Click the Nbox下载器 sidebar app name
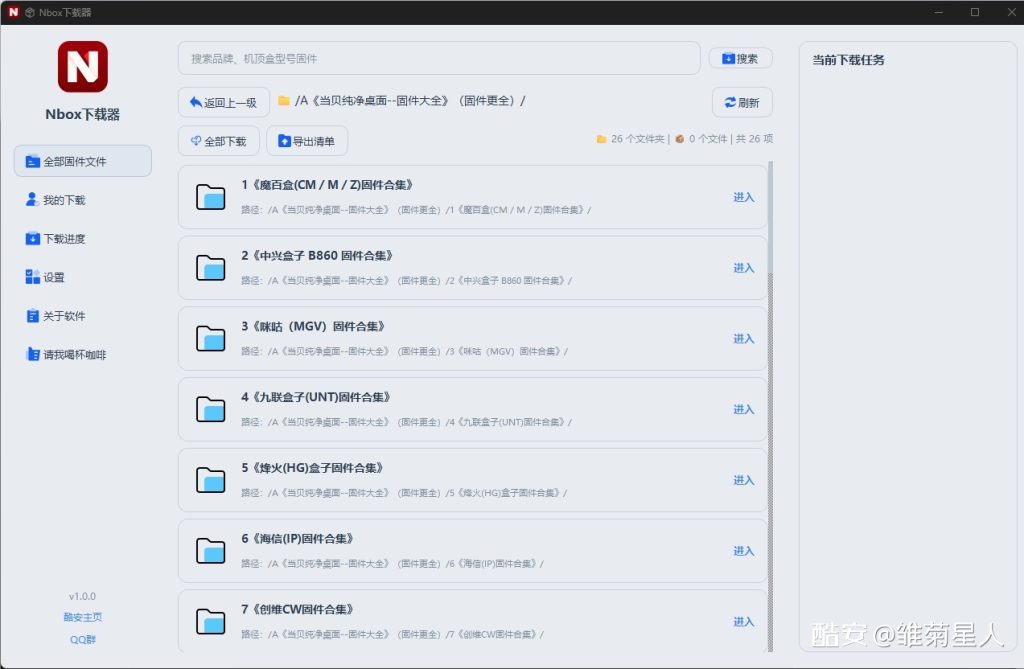 [82, 114]
